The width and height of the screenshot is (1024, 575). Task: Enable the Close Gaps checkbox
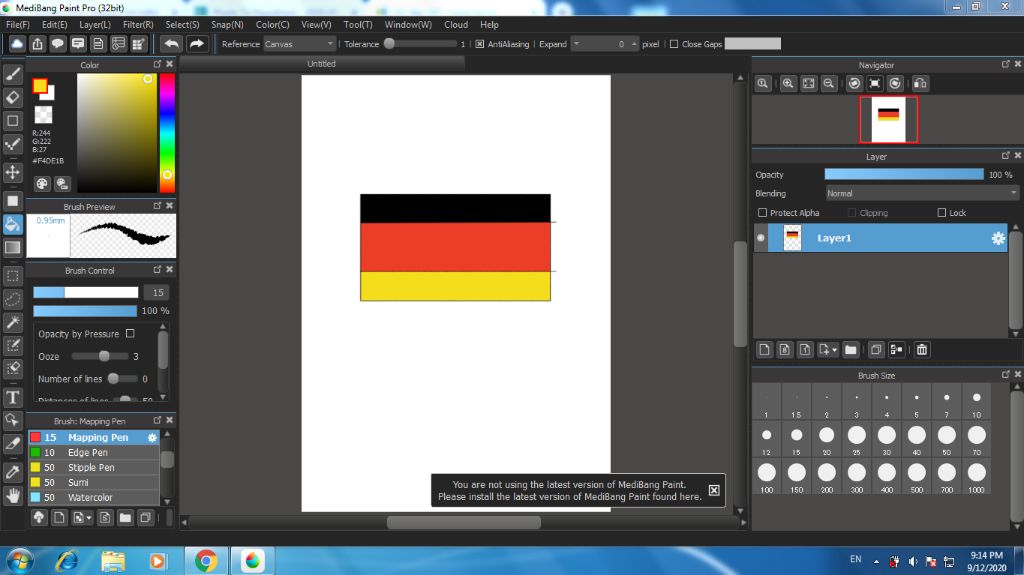pyautogui.click(x=673, y=44)
